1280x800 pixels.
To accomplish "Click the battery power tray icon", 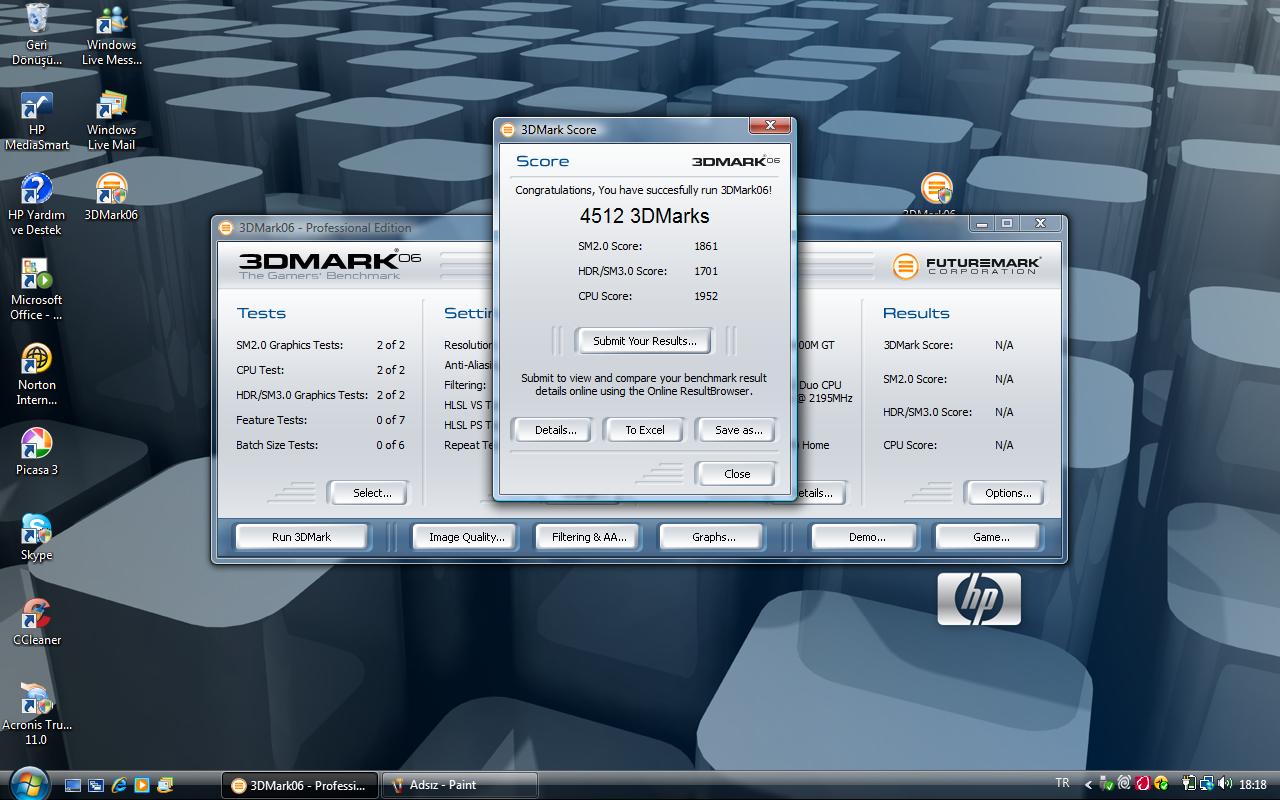I will click(x=1190, y=783).
